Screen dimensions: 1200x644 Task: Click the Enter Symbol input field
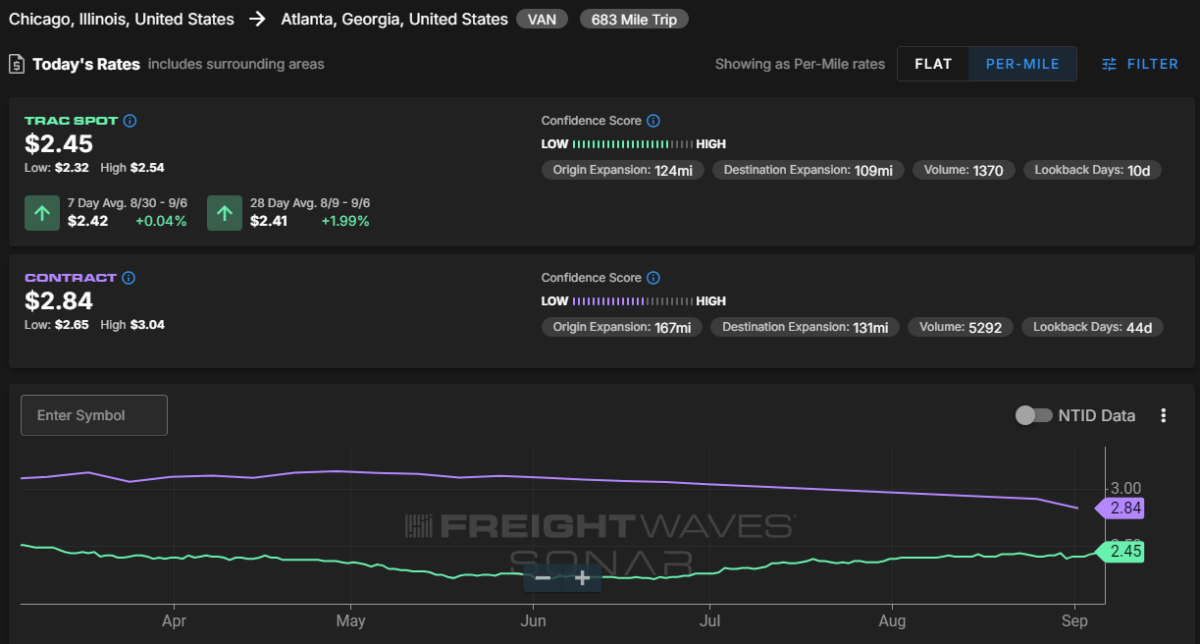point(94,415)
